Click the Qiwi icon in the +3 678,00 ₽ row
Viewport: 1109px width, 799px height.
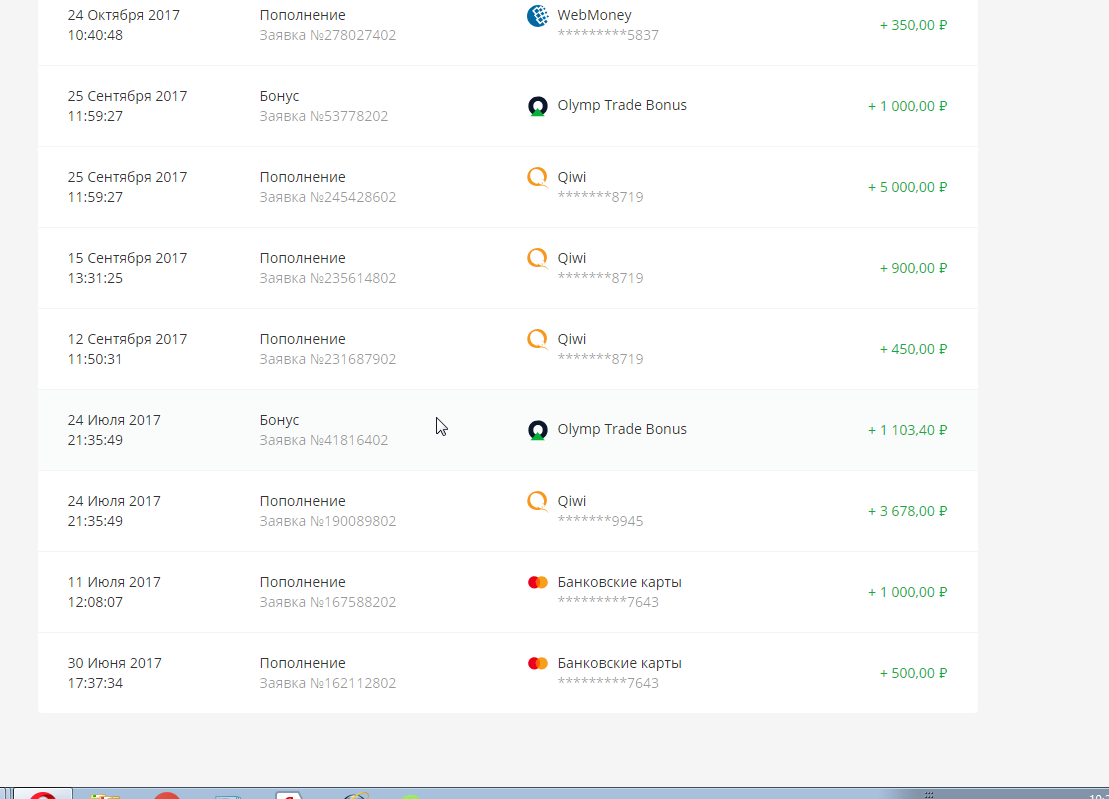tap(538, 501)
